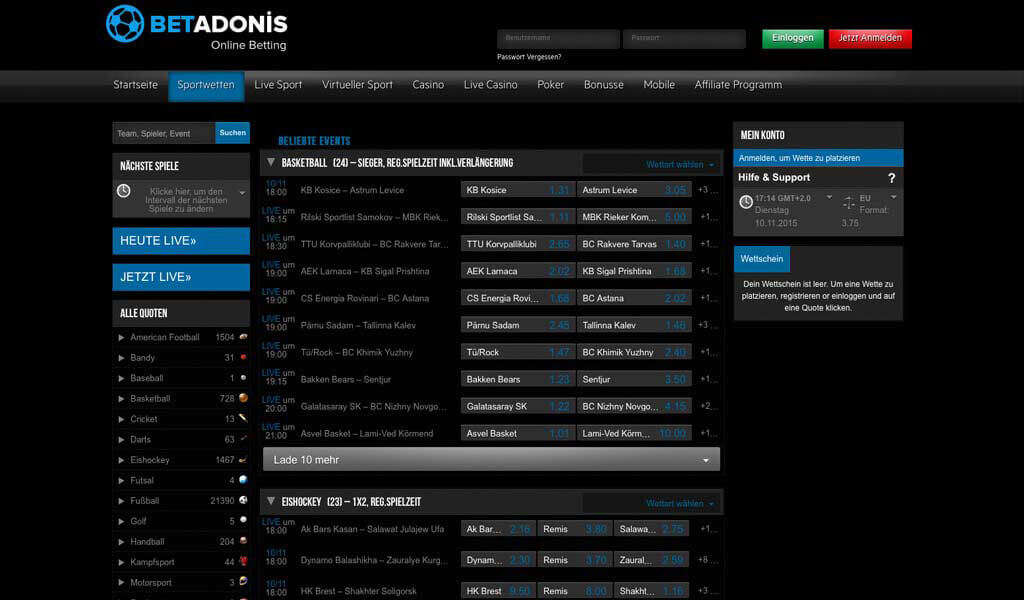
Task: Collapse the Basketball events section triangle
Action: coord(270,162)
